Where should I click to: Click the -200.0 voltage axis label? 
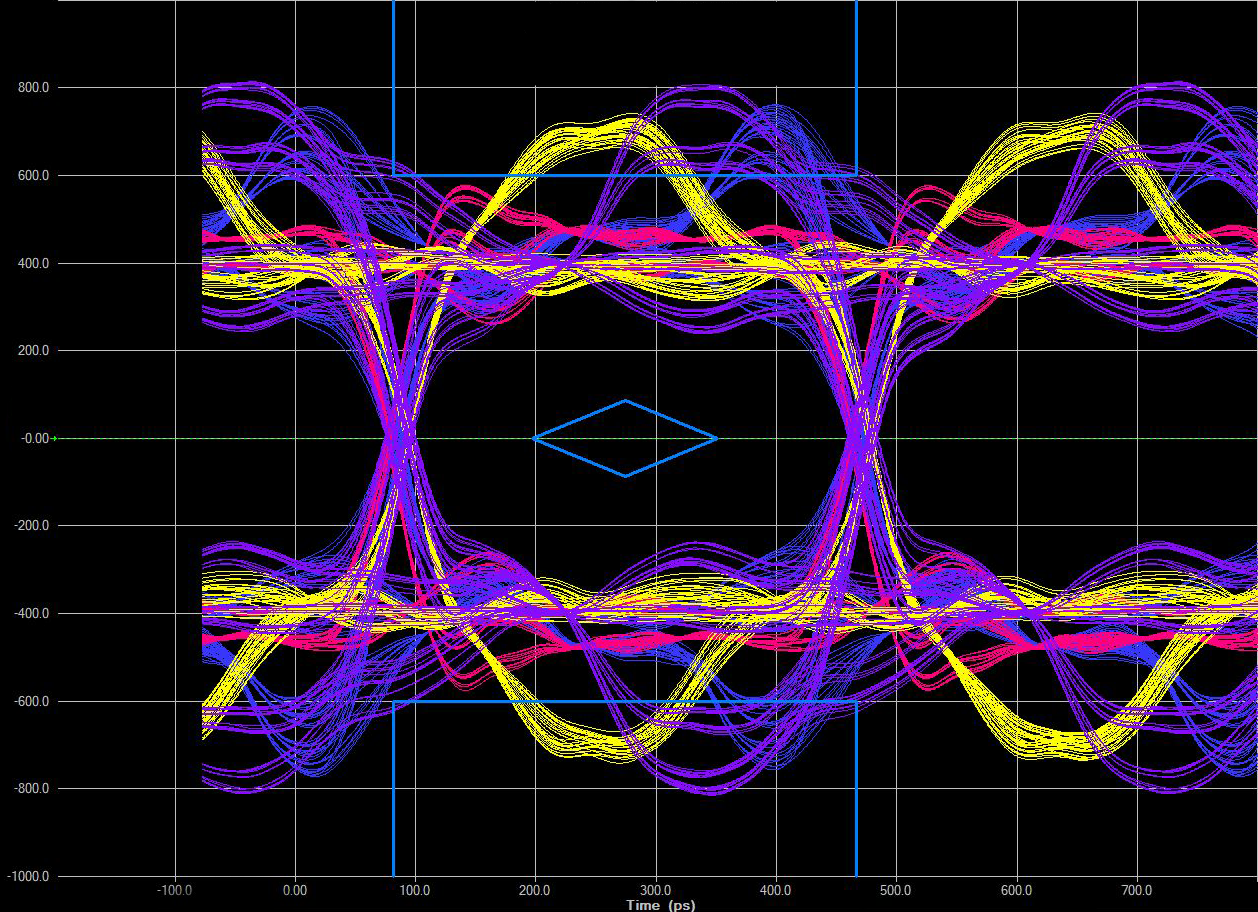point(31,526)
